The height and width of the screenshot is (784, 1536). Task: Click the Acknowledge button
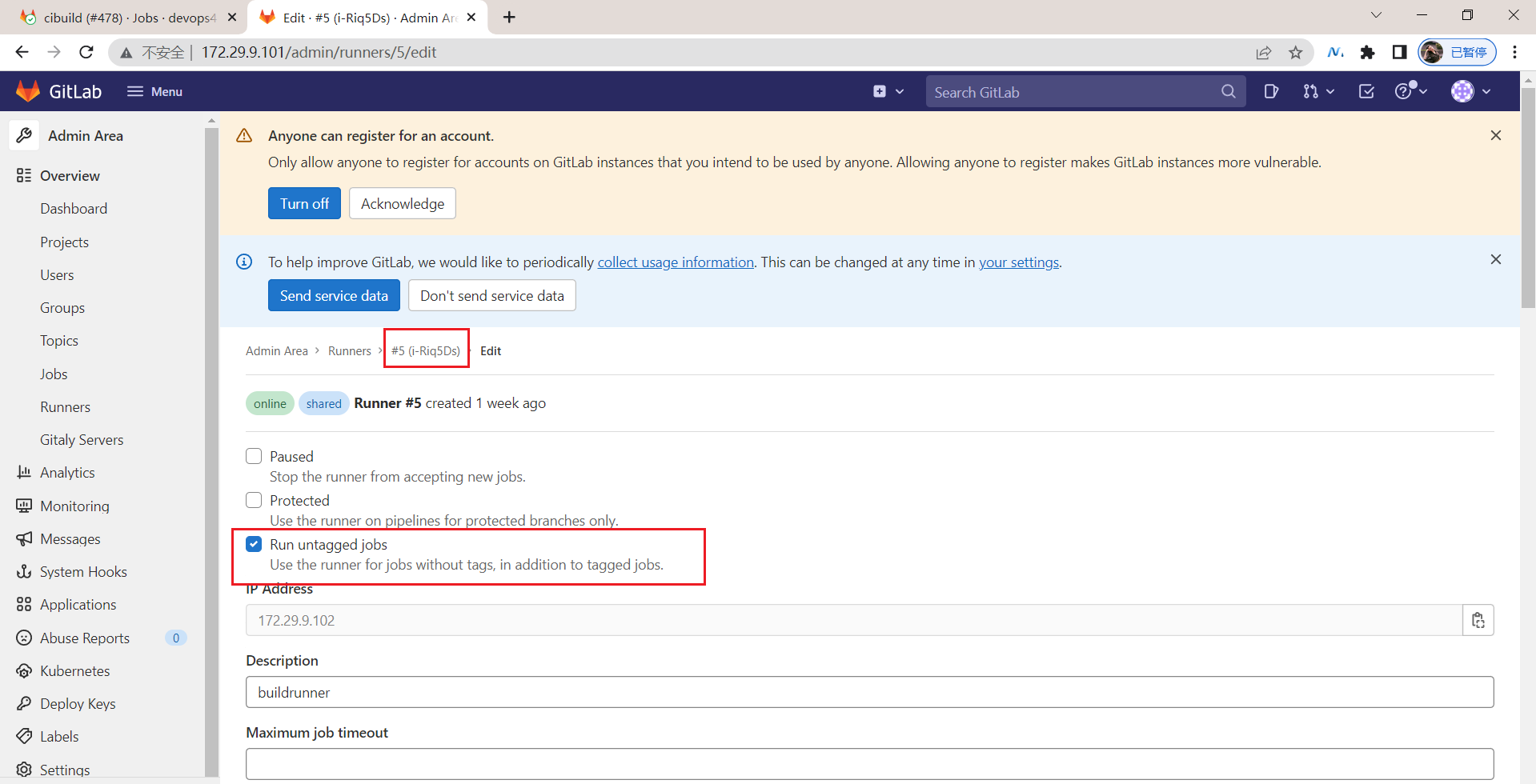[403, 203]
